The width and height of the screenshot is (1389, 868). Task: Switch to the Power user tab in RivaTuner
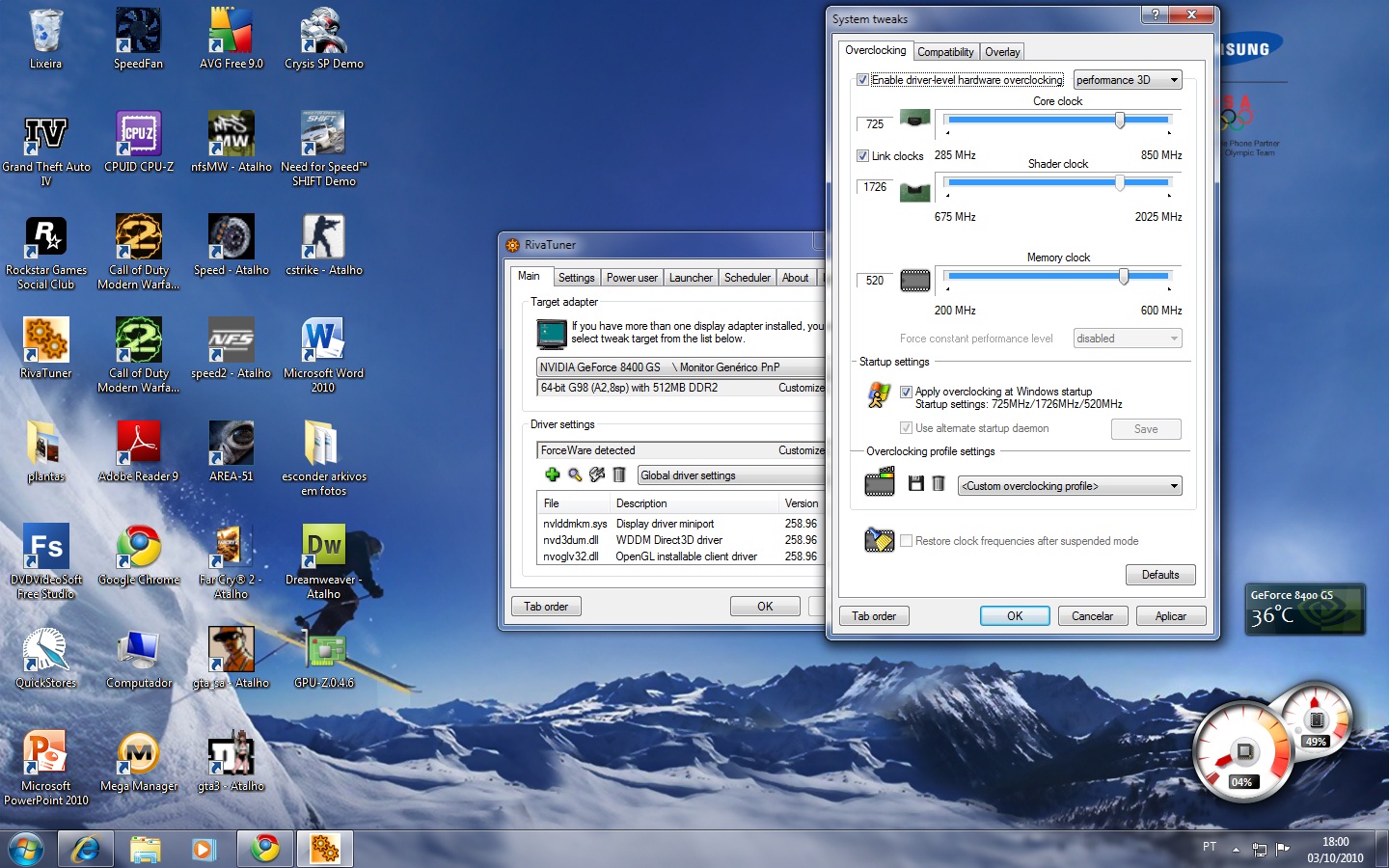[x=632, y=278]
